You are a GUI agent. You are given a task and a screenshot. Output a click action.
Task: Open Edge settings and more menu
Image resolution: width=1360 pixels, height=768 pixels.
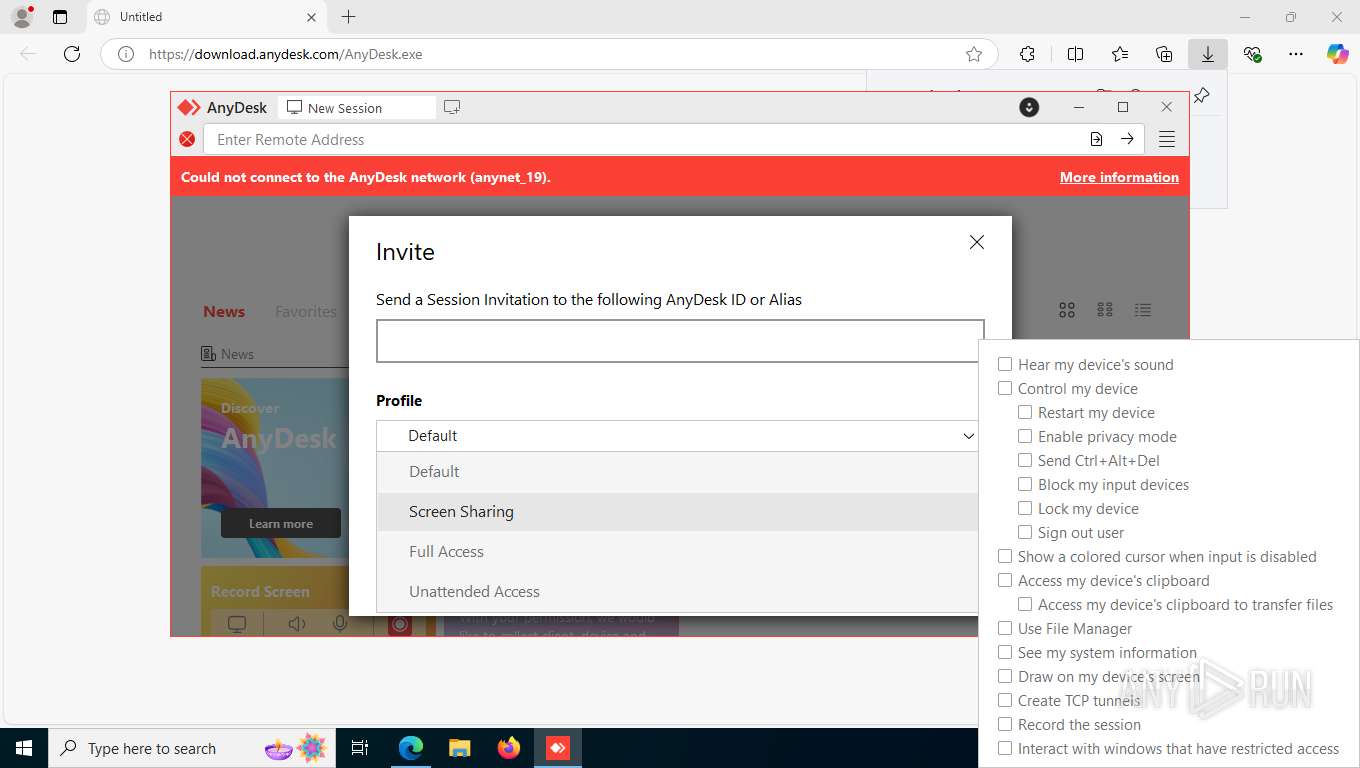(x=1296, y=54)
